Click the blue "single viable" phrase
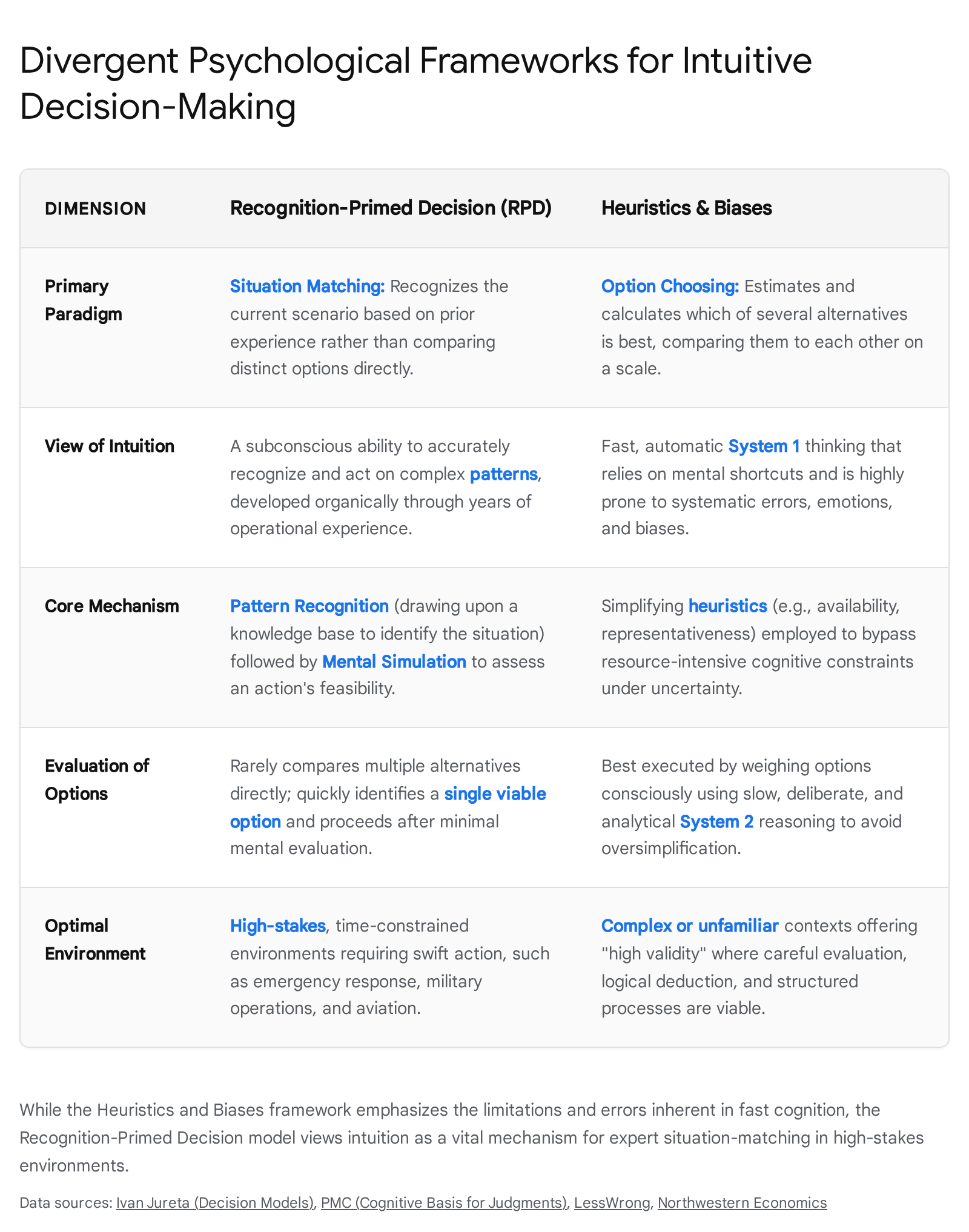This screenshot has width=969, height=1232. coord(495,793)
